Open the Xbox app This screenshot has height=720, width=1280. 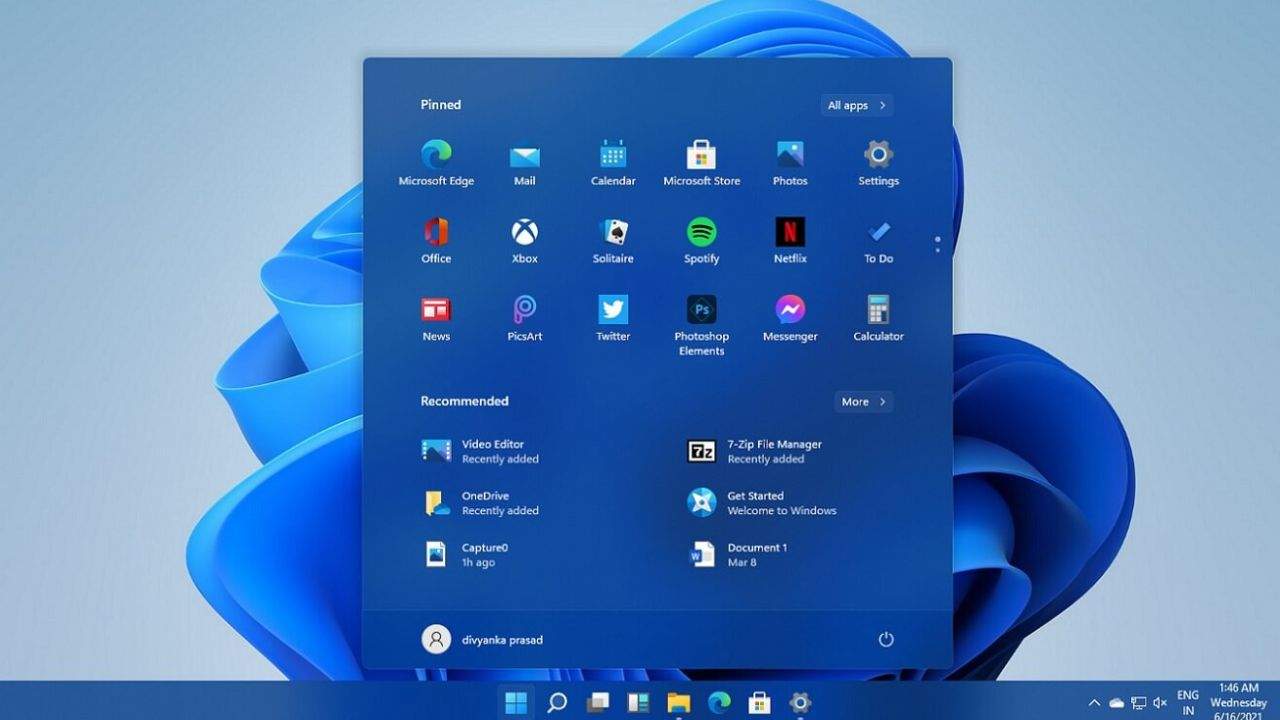tap(525, 241)
